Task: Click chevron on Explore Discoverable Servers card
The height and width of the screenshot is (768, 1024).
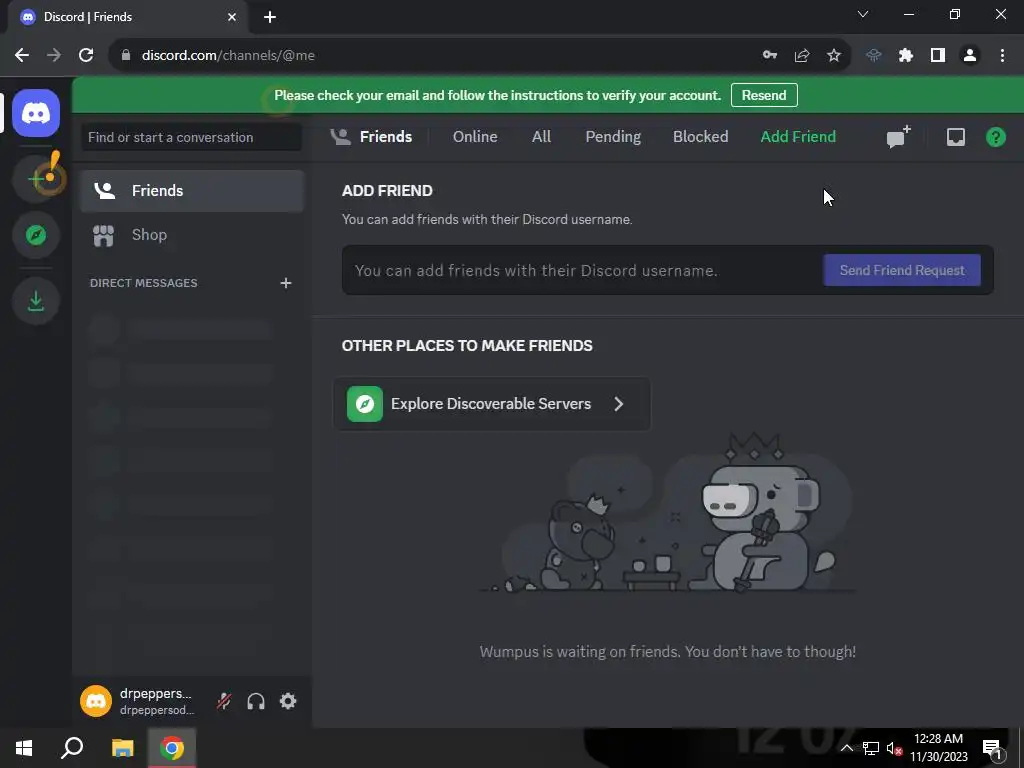Action: tap(618, 404)
